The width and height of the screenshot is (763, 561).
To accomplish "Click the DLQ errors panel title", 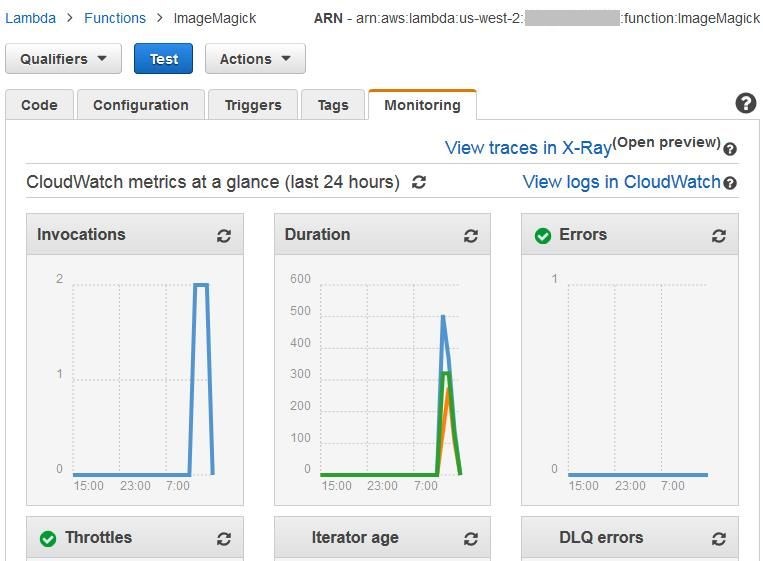I will pos(601,538).
